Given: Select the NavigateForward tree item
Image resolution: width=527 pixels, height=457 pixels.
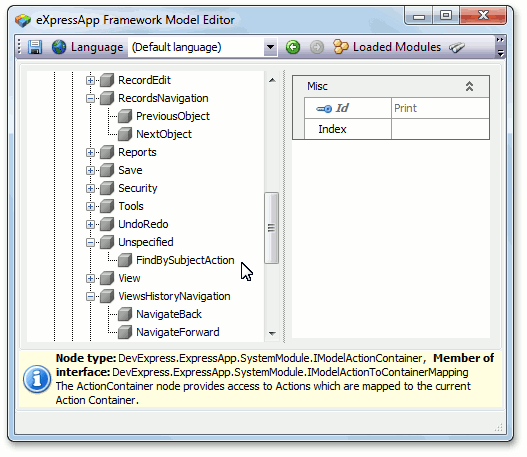Looking at the screenshot, I should click(177, 332).
